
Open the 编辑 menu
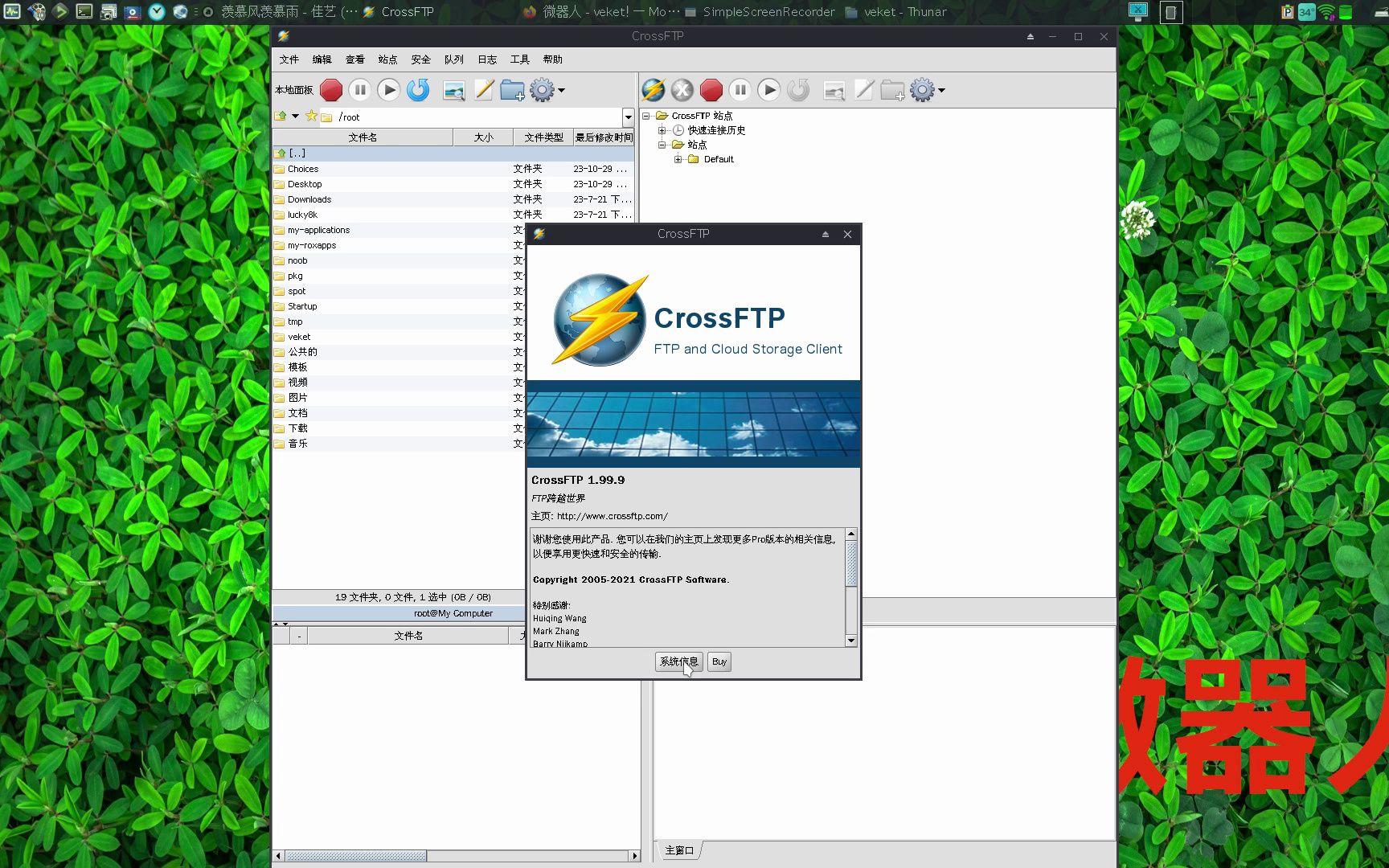pyautogui.click(x=322, y=59)
